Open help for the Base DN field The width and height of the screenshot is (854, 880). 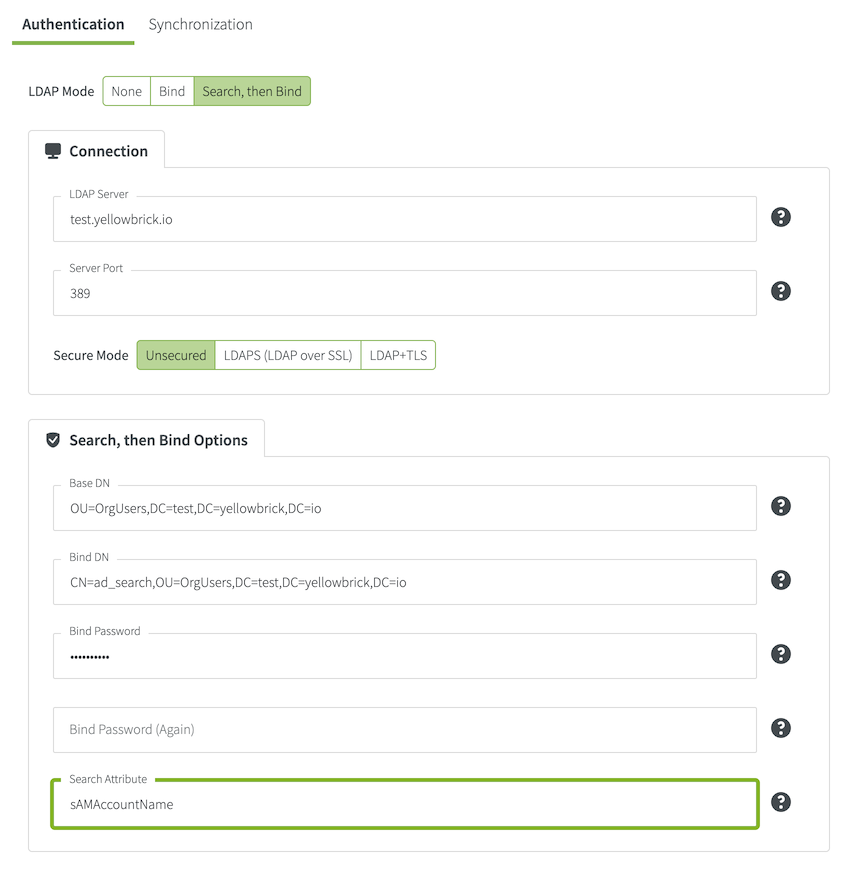coord(781,506)
